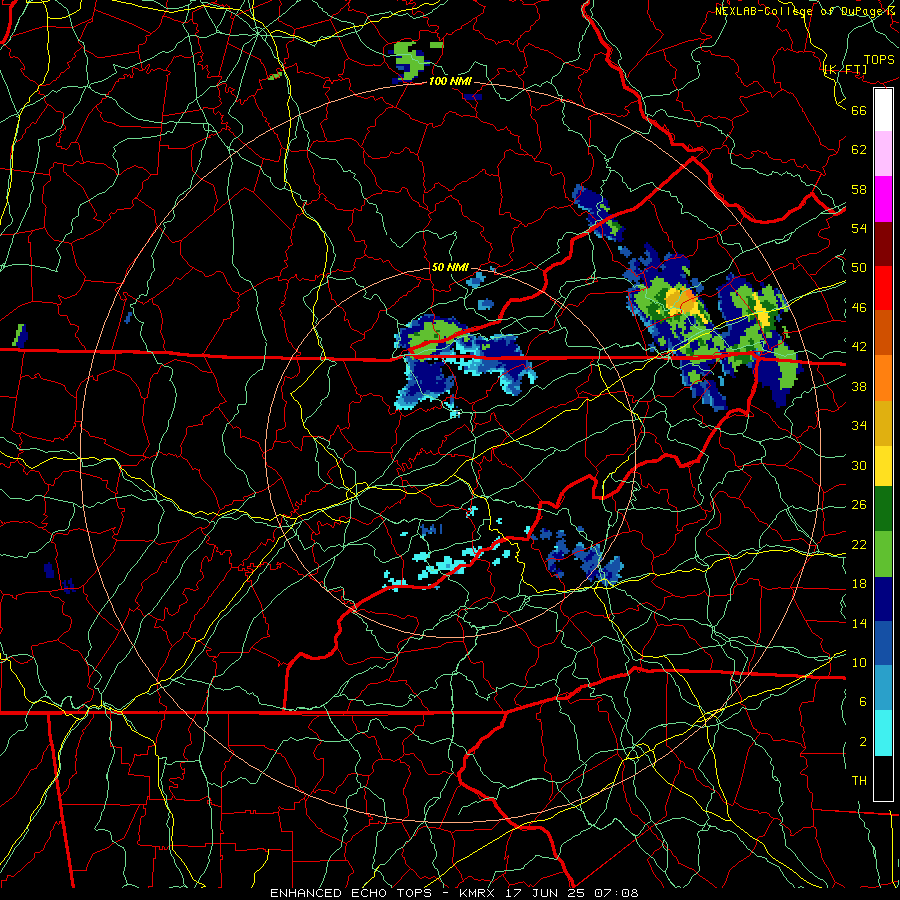Click the 10 legend value
This screenshot has width=900, height=900.
coord(859,662)
